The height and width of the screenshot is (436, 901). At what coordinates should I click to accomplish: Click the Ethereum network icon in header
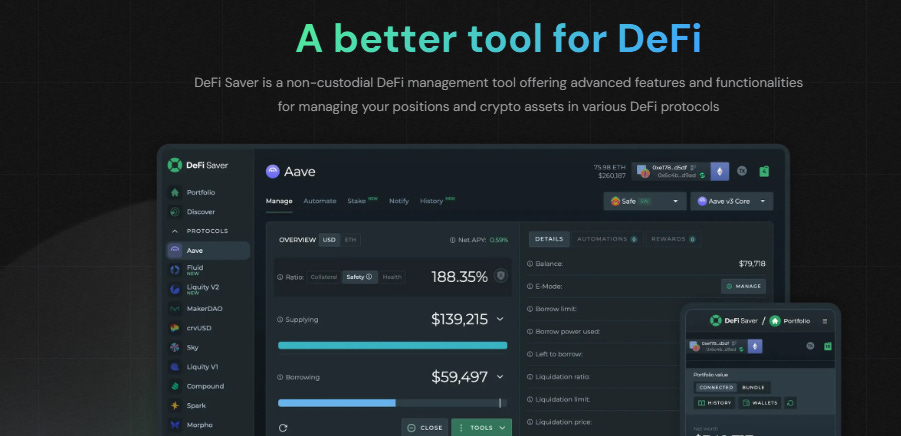pos(720,171)
